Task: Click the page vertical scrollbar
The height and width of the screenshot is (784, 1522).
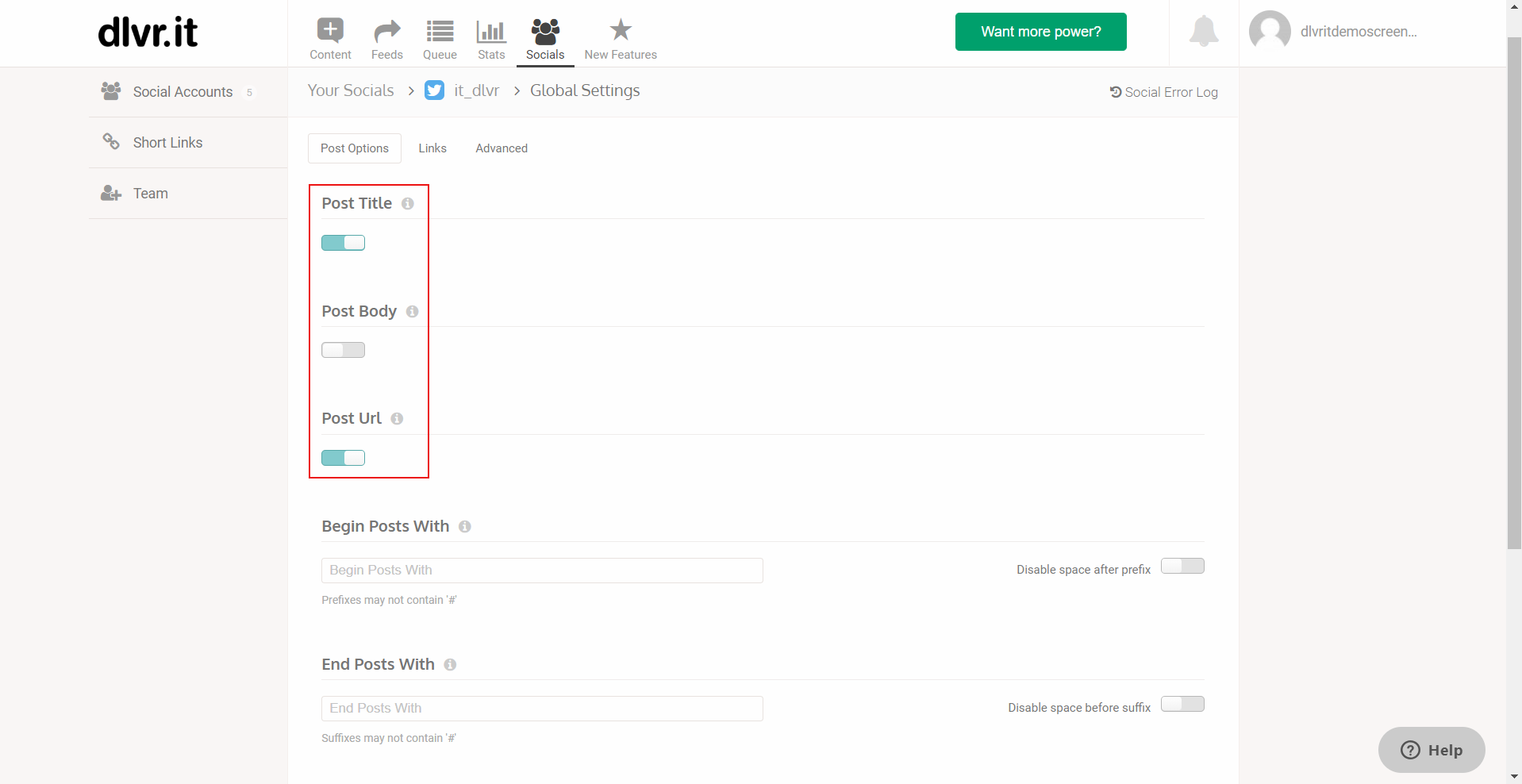Action: coord(1514,293)
